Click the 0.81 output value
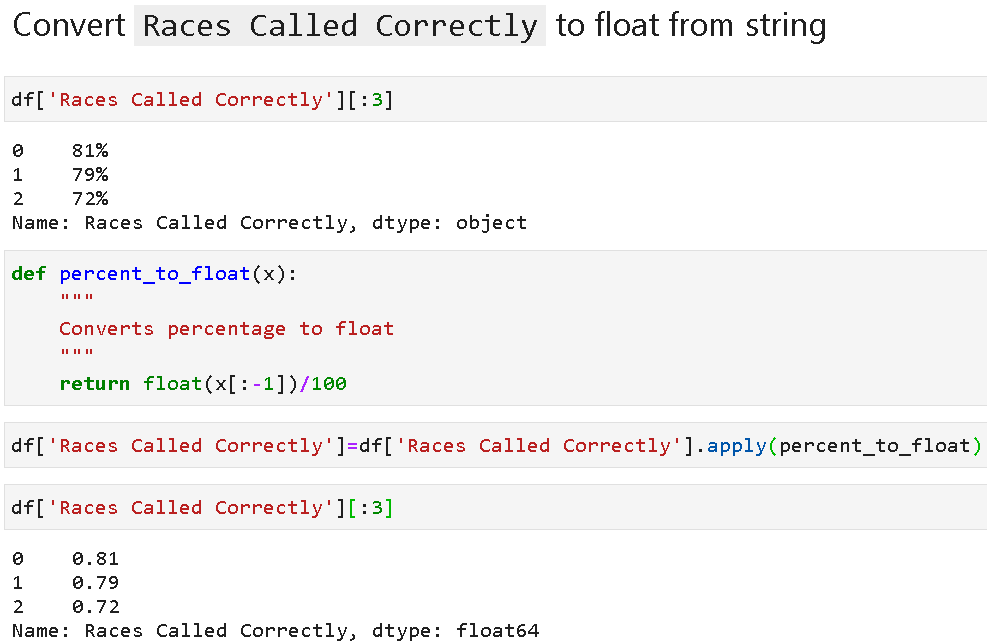987x644 pixels. (95, 559)
